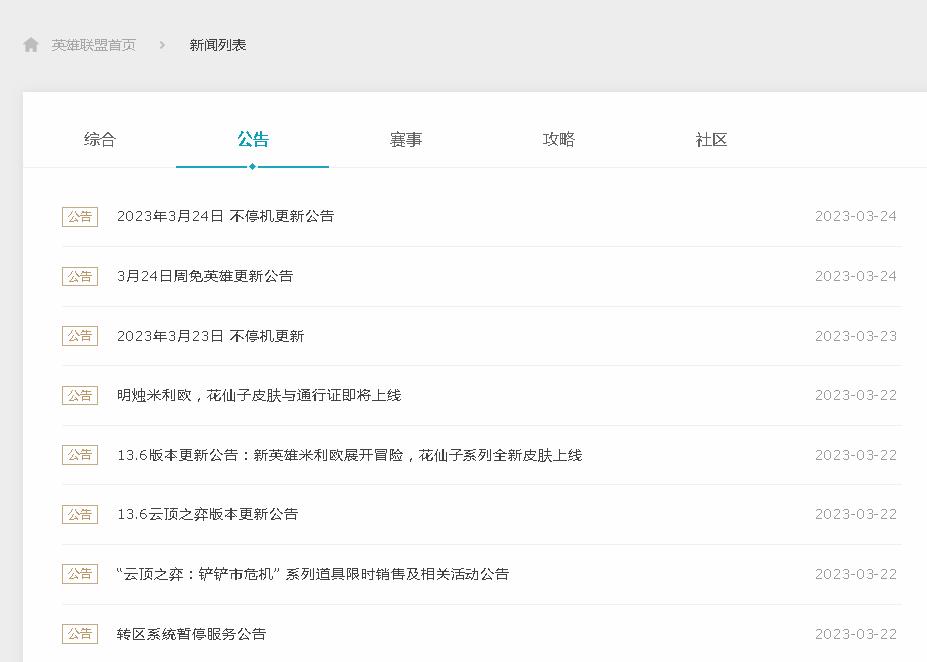This screenshot has height=662, width=927.
Task: Click 公告 tag beside 转区系统暂停服务 row
Action: (80, 634)
